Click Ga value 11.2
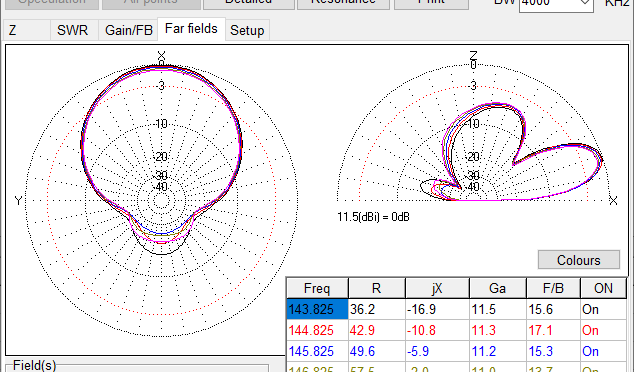The image size is (634, 372). click(x=497, y=351)
